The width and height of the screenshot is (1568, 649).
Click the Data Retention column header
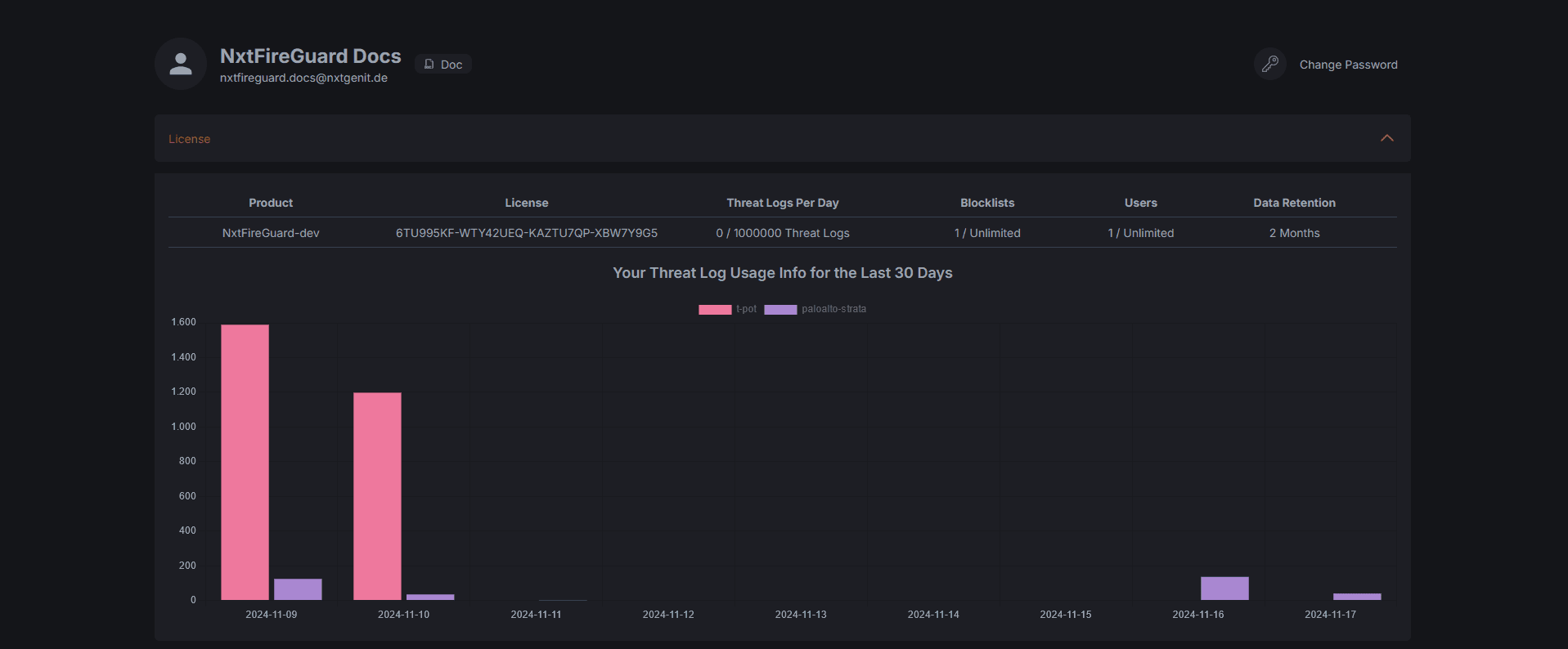tap(1294, 203)
